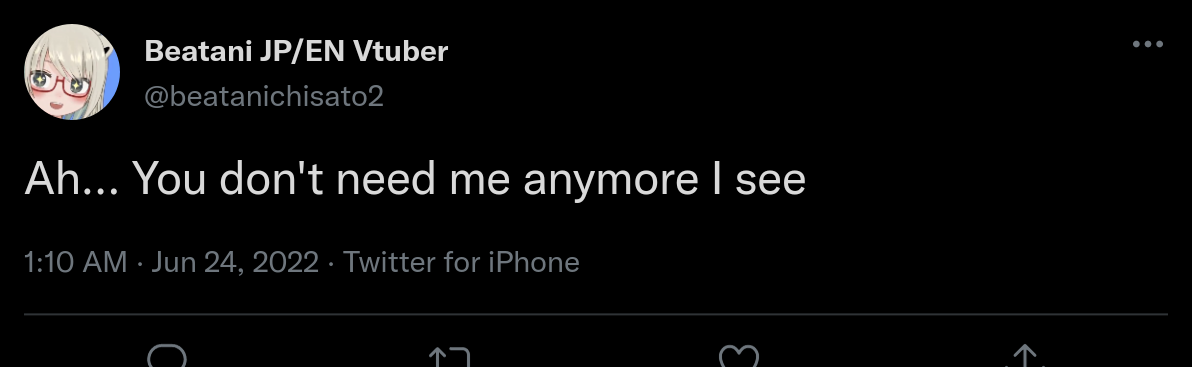
Task: Click the "Ah..." at the tweet start
Action: 71,180
